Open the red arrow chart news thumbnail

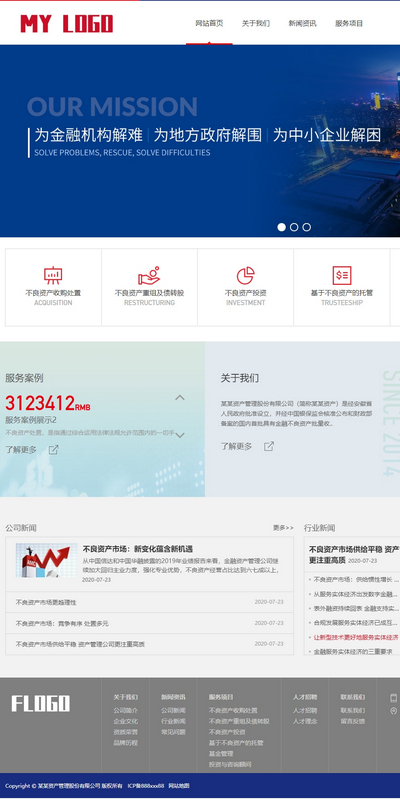click(46, 560)
